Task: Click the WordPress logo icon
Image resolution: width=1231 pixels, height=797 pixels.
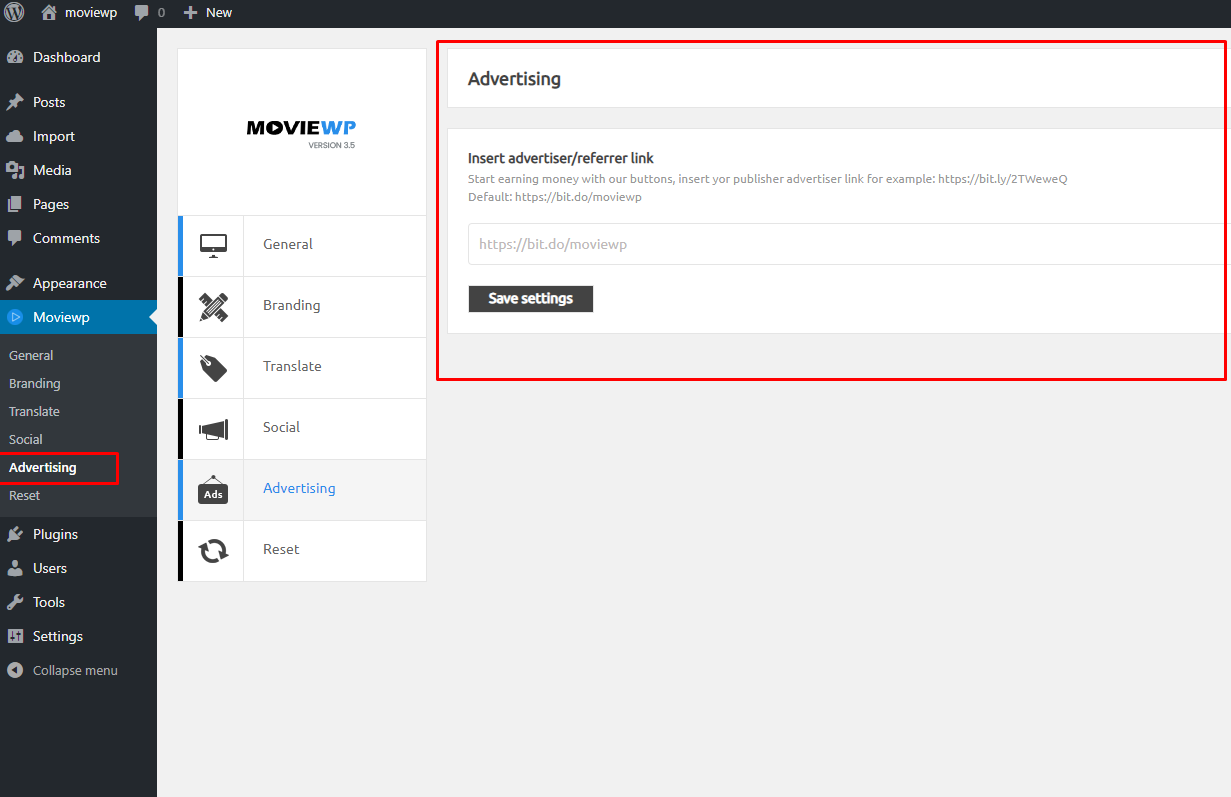Action: point(15,13)
